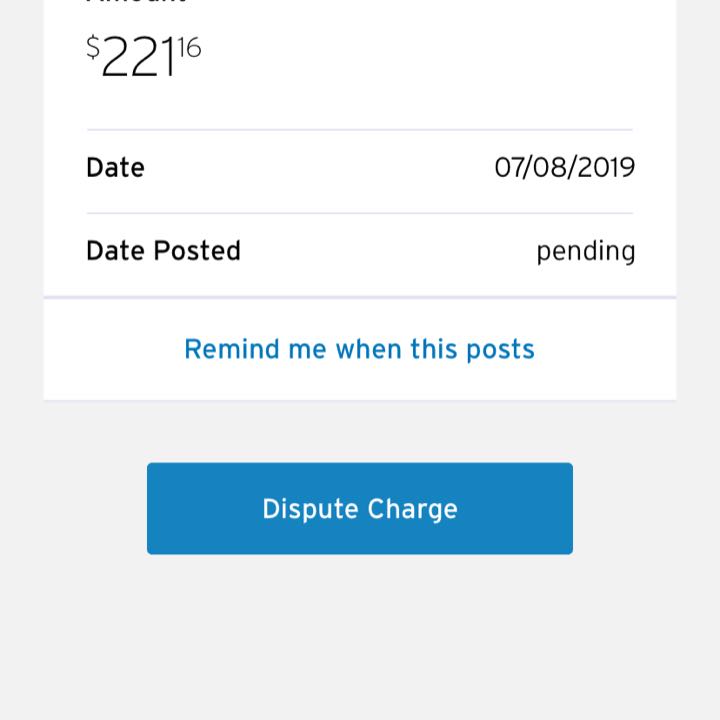Click the year 2019 in the date value

[x=604, y=167]
